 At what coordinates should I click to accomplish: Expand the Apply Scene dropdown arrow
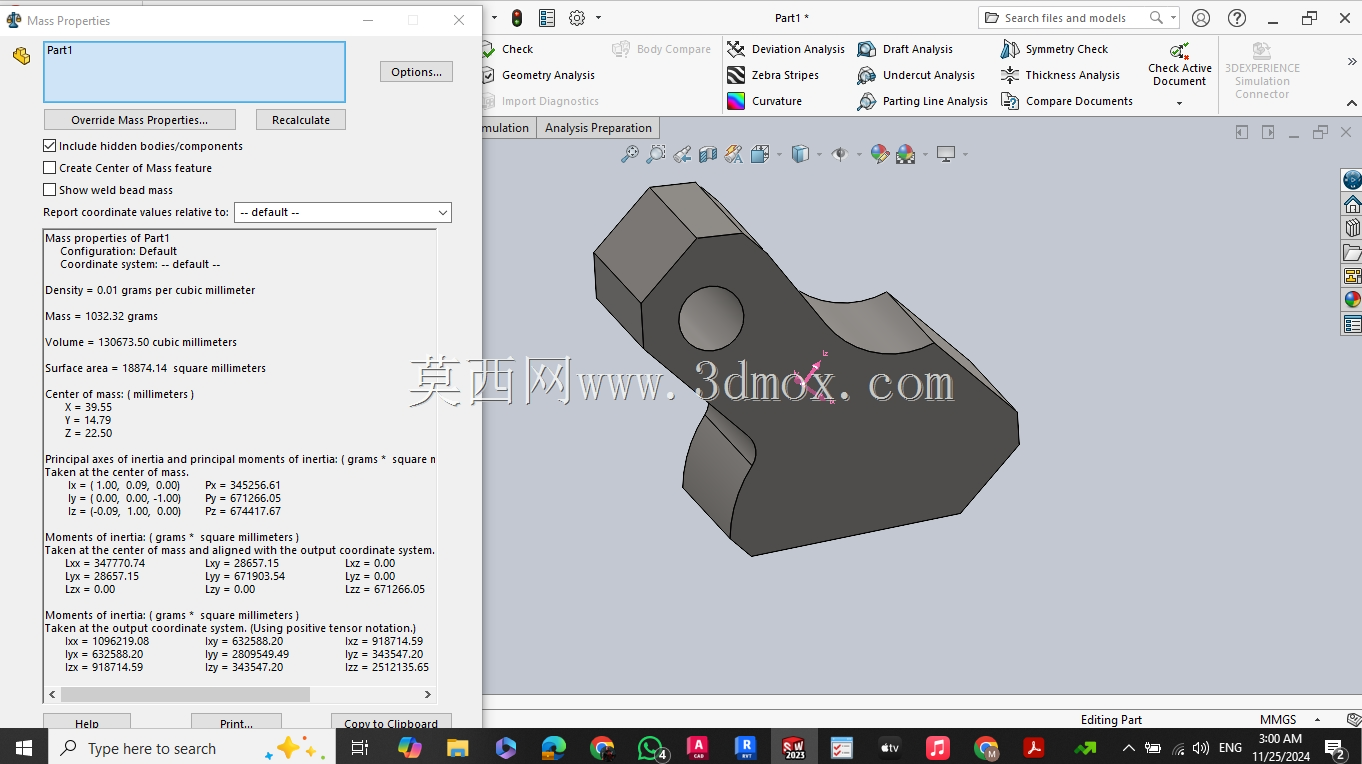925,154
